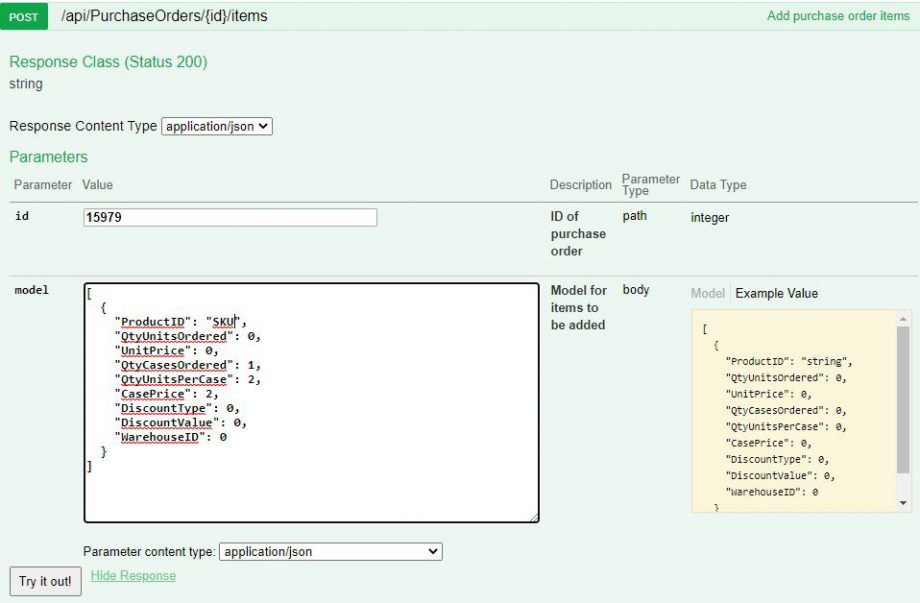920x603 pixels.
Task: Switch to the Model tab
Action: tap(707, 293)
